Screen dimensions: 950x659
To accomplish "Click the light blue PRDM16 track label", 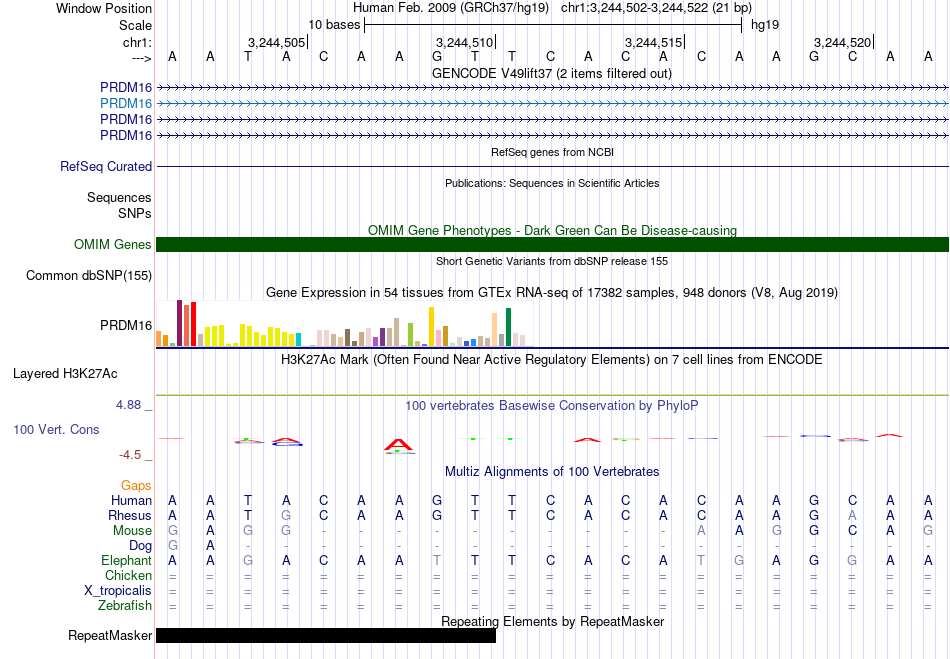I will 126,104.
